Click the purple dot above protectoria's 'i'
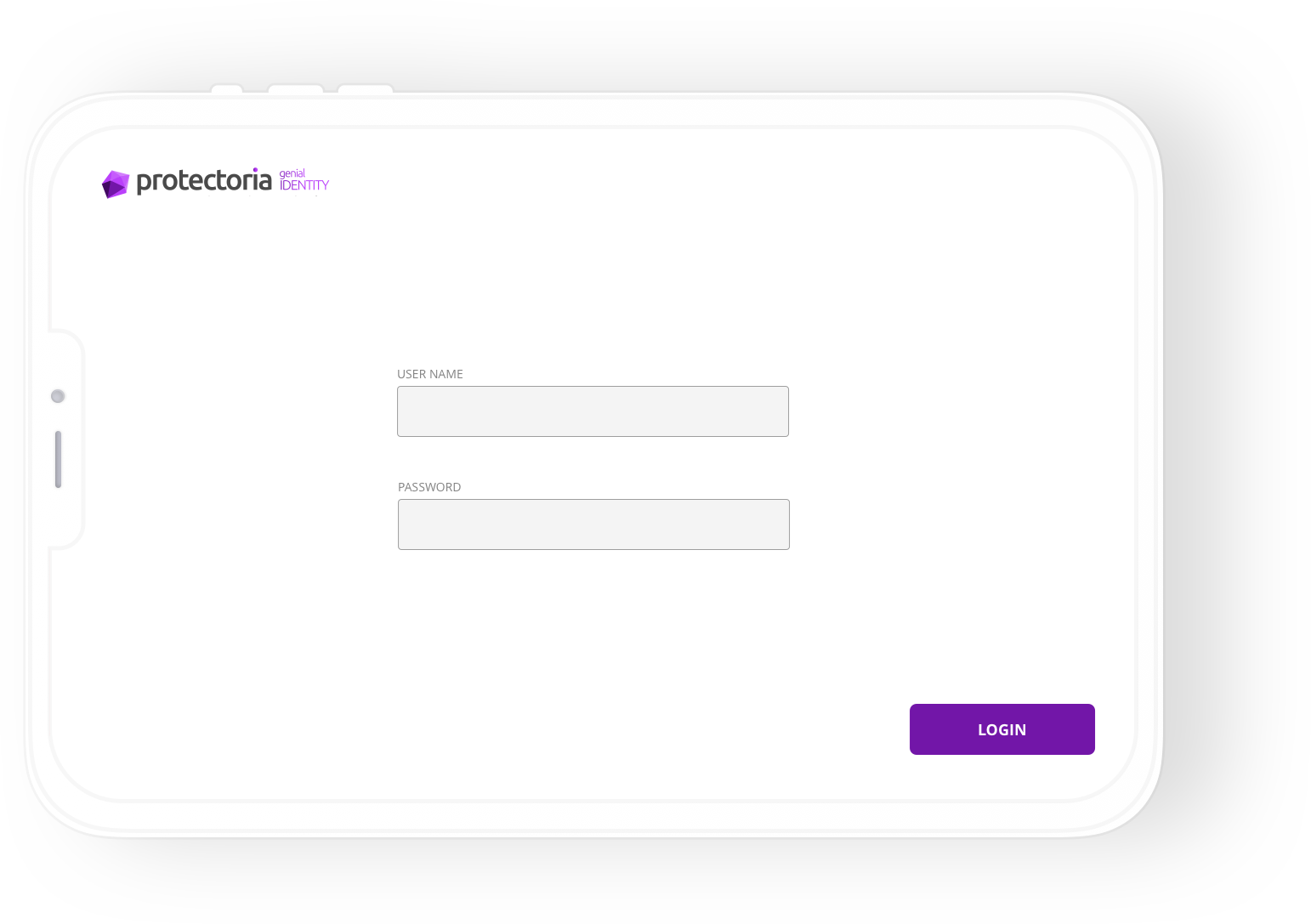This screenshot has width=1311, height=924. point(255,170)
